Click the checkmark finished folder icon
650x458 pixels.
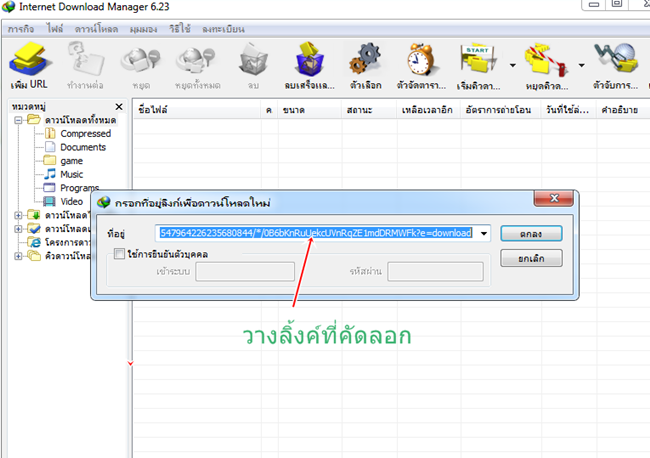pyautogui.click(x=34, y=228)
